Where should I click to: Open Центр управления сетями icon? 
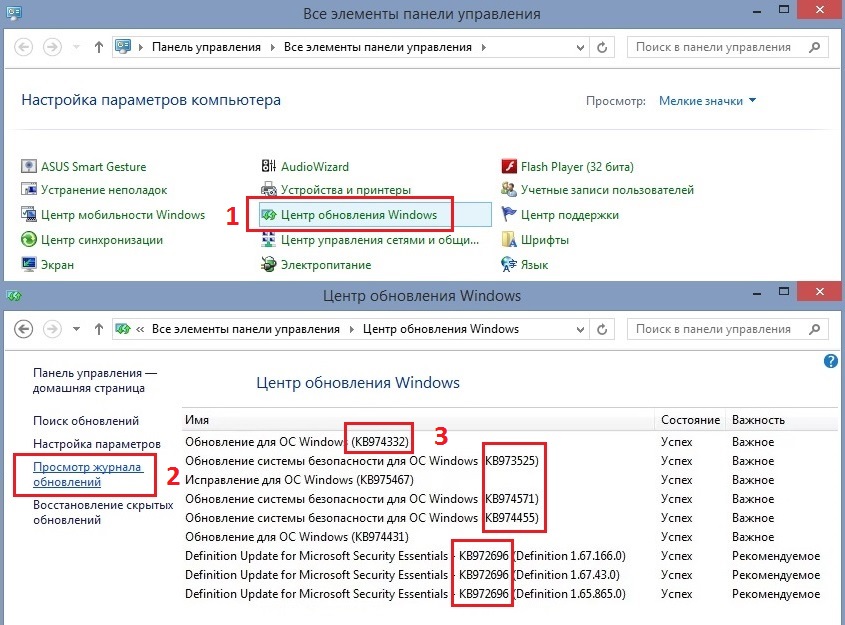pos(268,239)
